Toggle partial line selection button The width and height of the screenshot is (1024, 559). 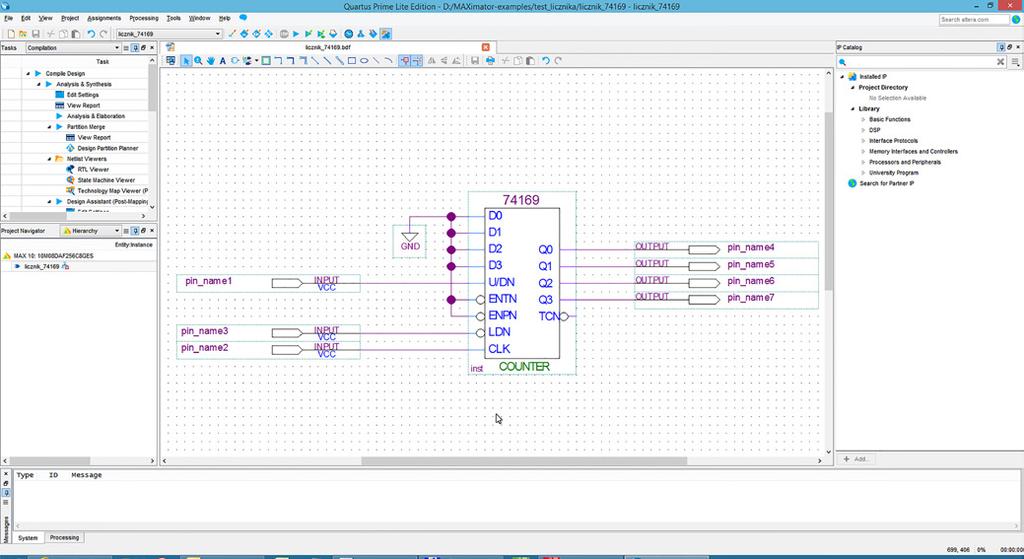tap(417, 61)
